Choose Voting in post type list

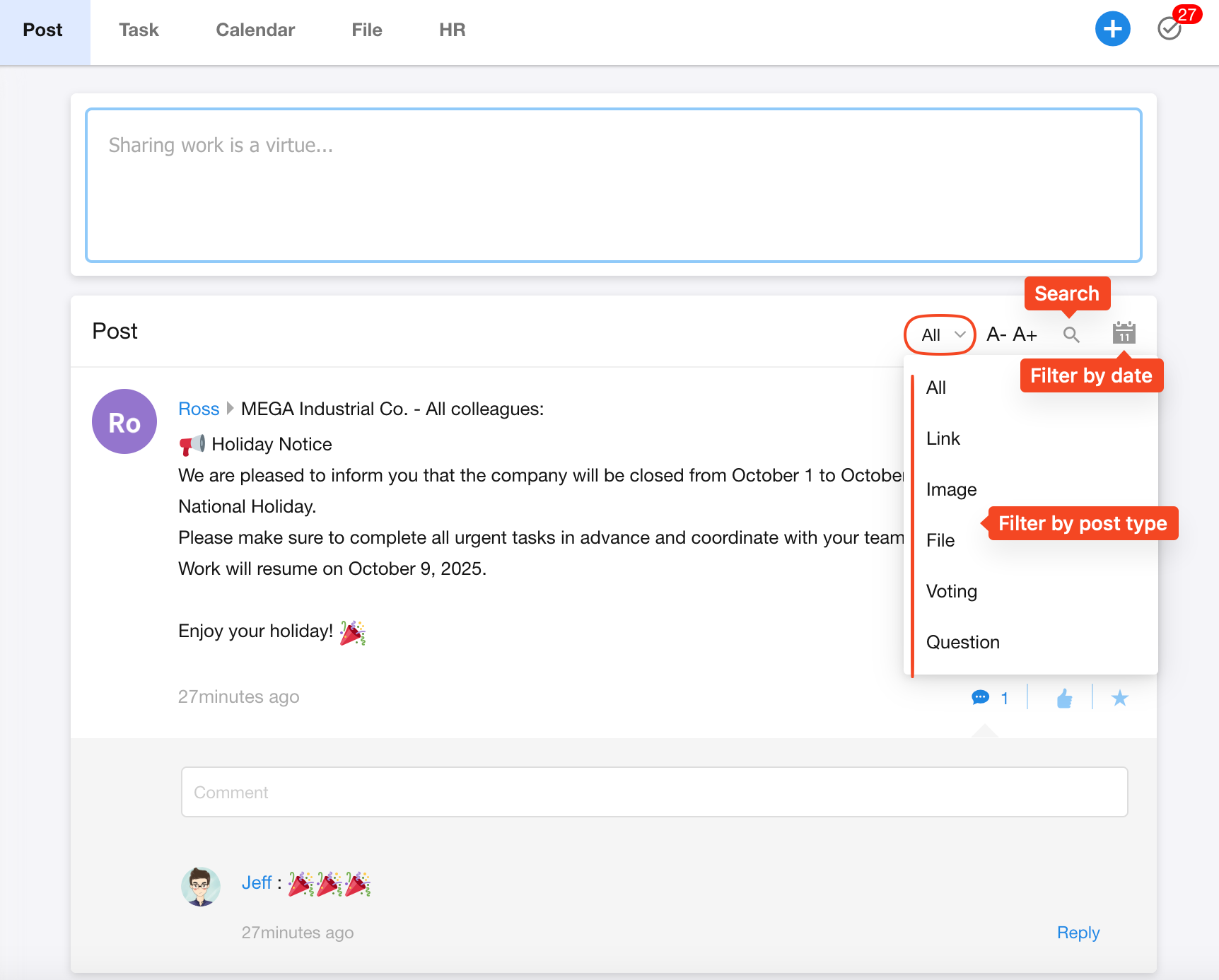tap(952, 591)
